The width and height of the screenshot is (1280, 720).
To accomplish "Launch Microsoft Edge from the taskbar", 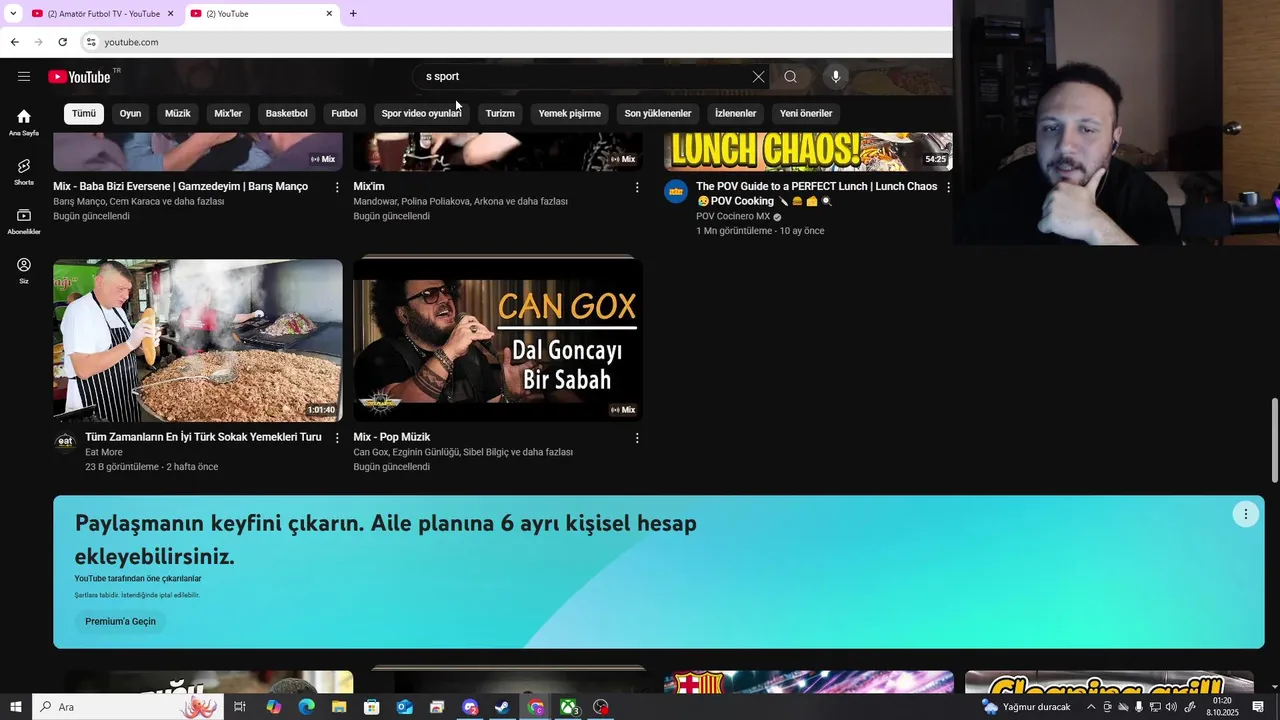I will [306, 707].
